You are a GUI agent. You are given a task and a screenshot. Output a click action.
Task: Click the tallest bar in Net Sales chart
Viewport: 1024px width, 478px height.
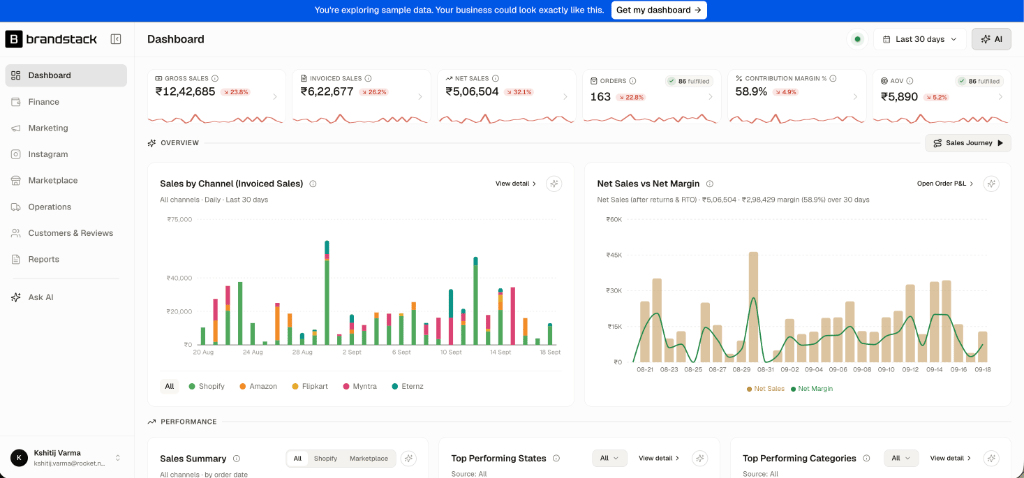click(753, 307)
